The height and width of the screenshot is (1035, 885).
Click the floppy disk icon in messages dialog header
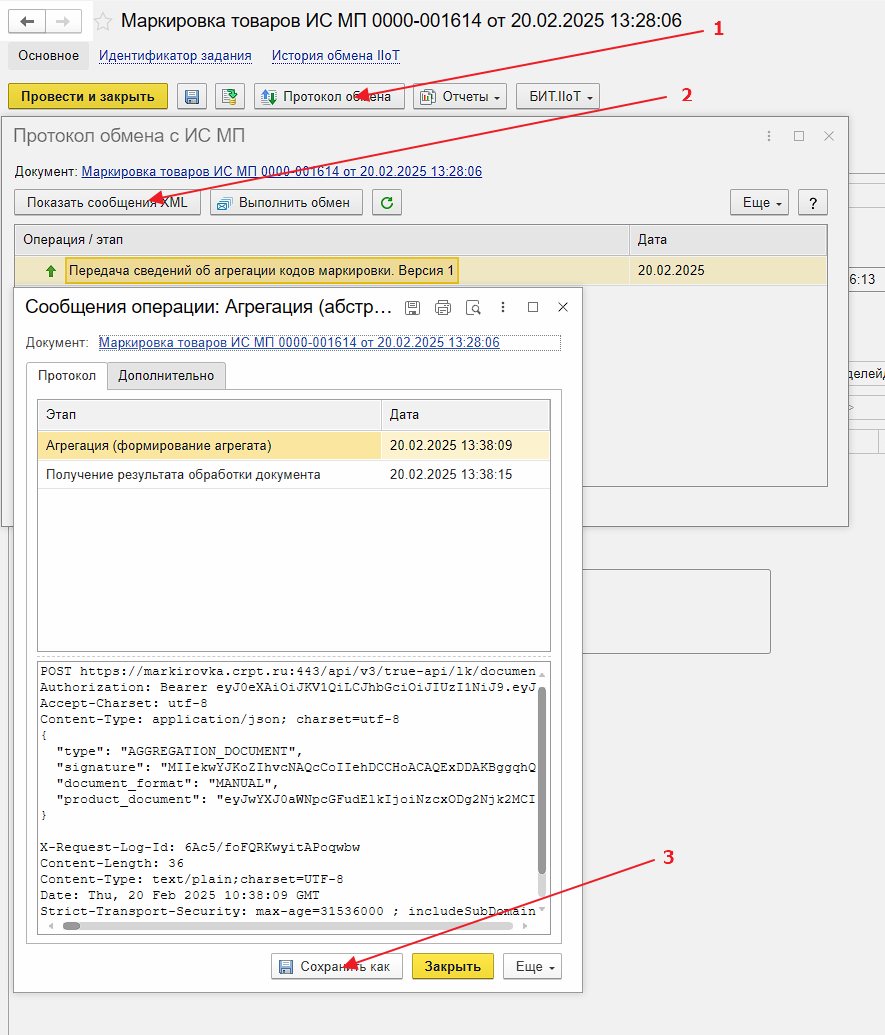[x=412, y=308]
